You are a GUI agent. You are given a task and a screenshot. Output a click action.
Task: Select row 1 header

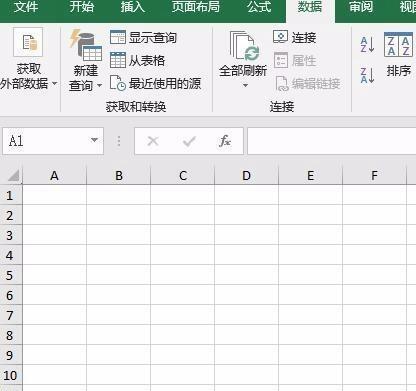[11, 195]
